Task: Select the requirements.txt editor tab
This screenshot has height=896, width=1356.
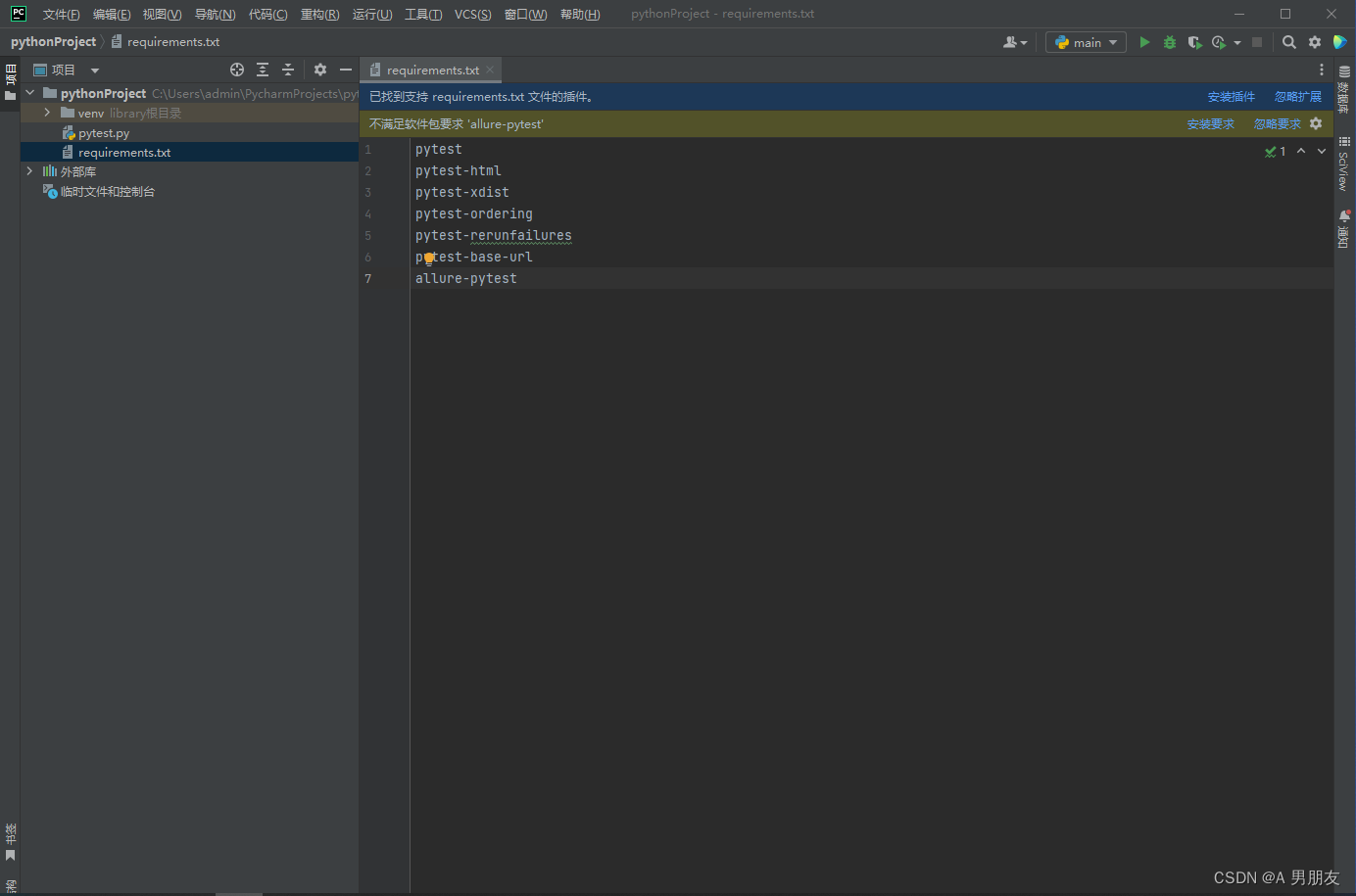Action: [430, 70]
